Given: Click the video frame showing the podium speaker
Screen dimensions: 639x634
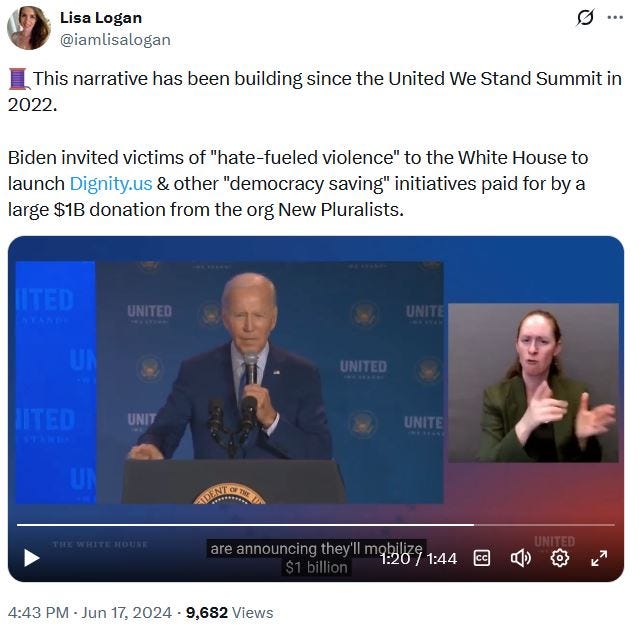Looking at the screenshot, I should pyautogui.click(x=229, y=382).
